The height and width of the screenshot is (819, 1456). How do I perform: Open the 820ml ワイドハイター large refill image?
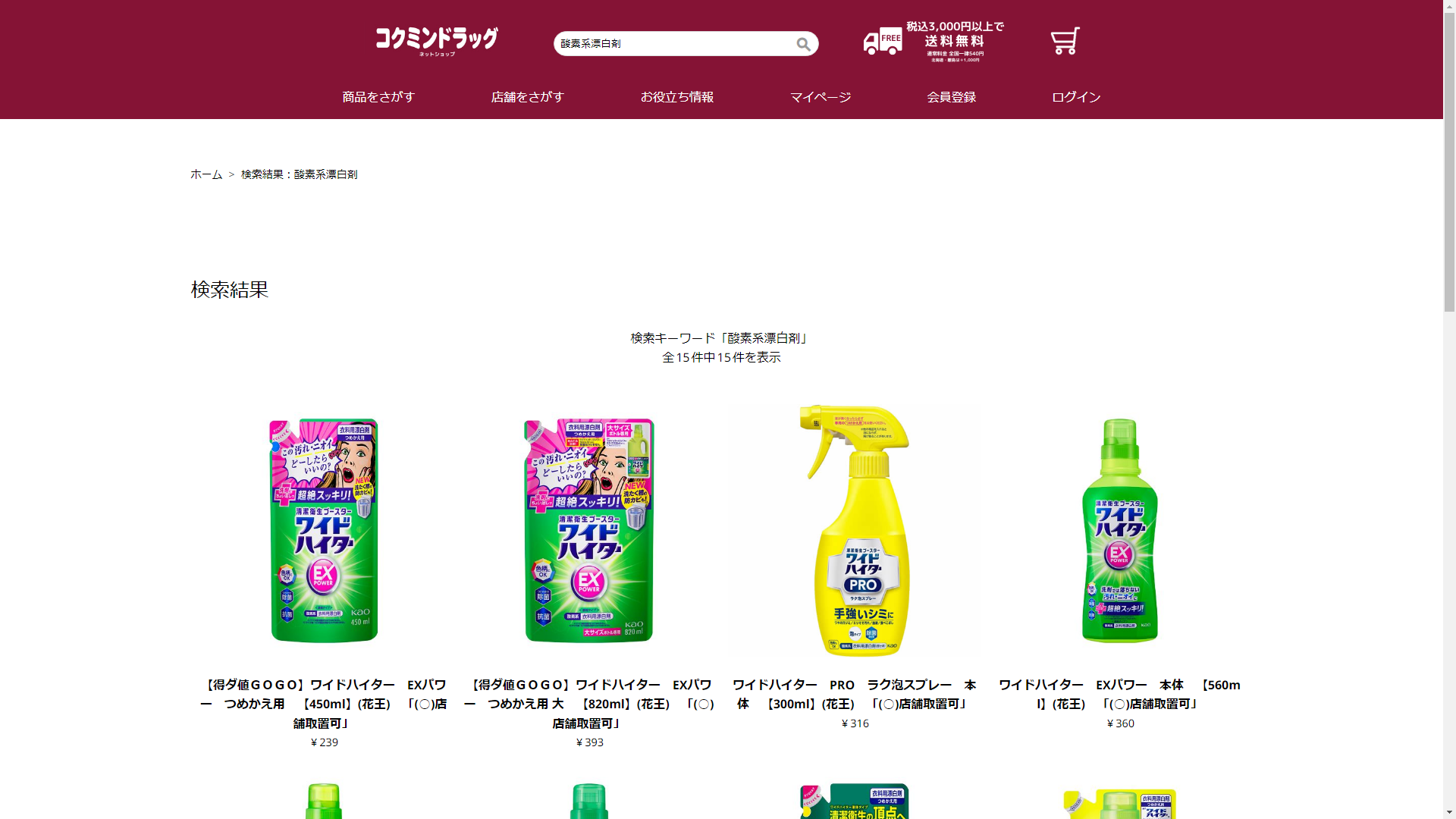589,530
